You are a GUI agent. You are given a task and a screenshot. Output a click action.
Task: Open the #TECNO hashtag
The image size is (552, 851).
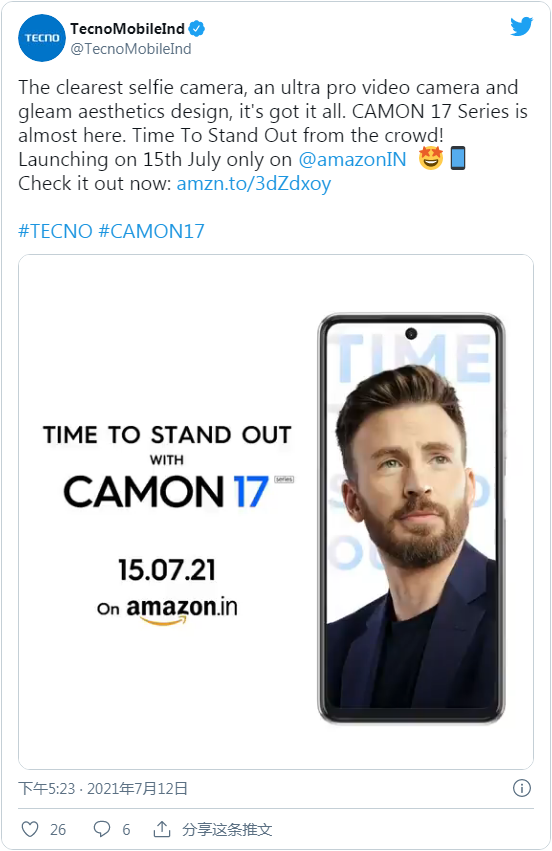(55, 231)
